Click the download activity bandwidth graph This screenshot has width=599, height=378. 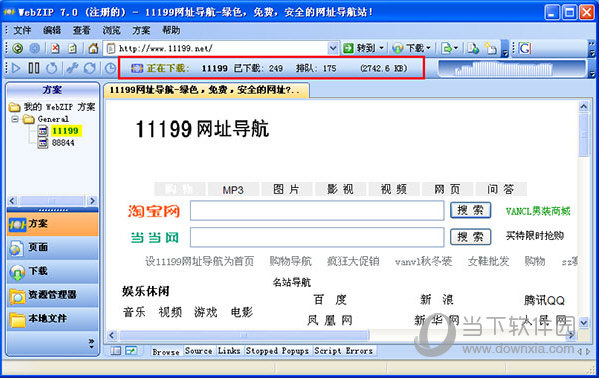(x=512, y=69)
